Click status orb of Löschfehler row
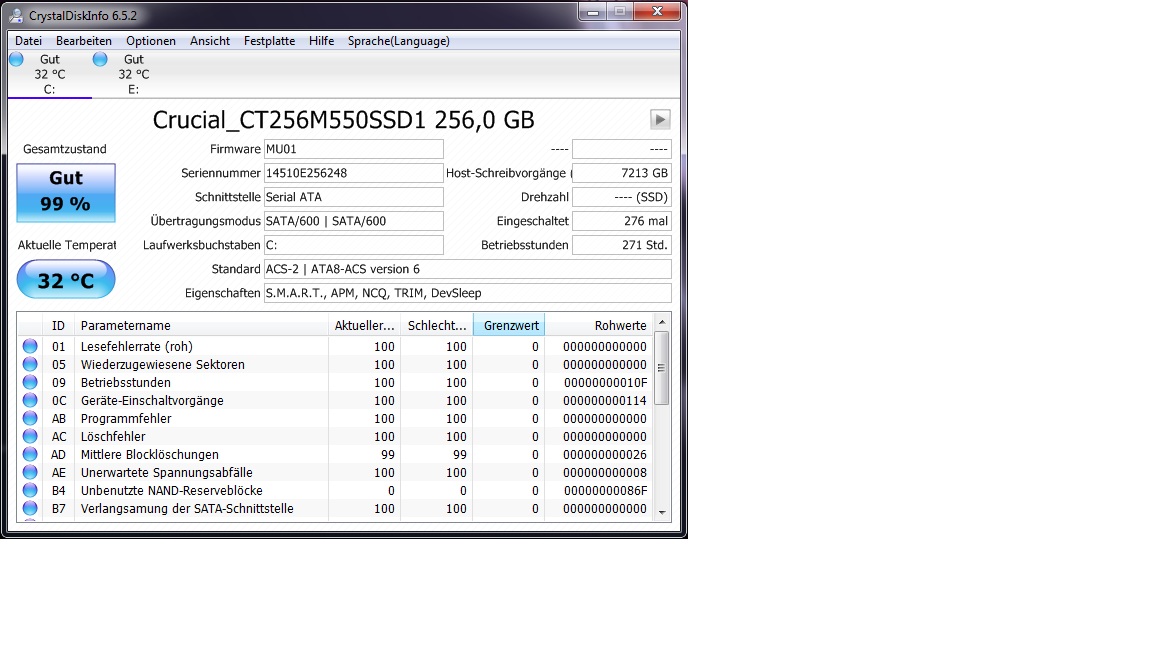The height and width of the screenshot is (648, 1152). 30,436
